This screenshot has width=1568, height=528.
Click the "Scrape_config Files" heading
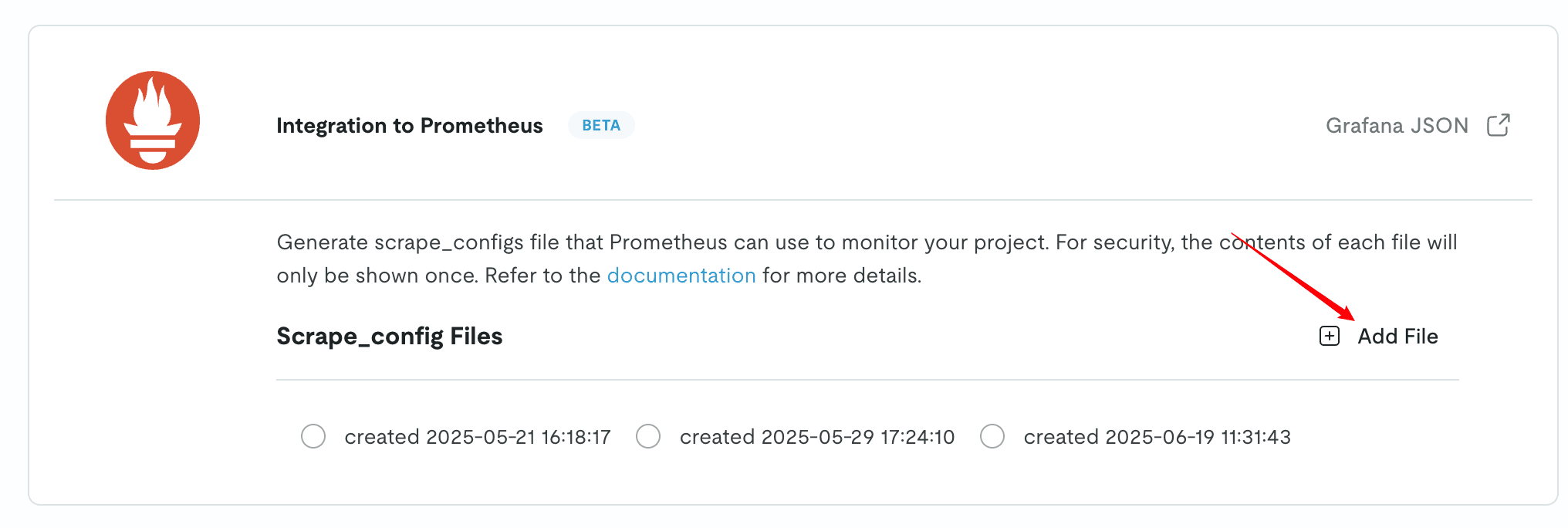389,337
